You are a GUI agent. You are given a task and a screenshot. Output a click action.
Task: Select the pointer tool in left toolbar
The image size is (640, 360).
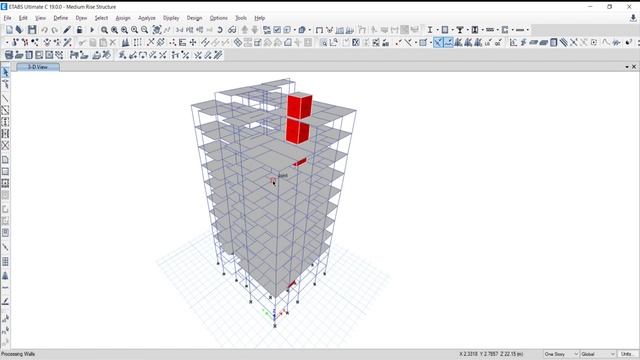click(5, 73)
